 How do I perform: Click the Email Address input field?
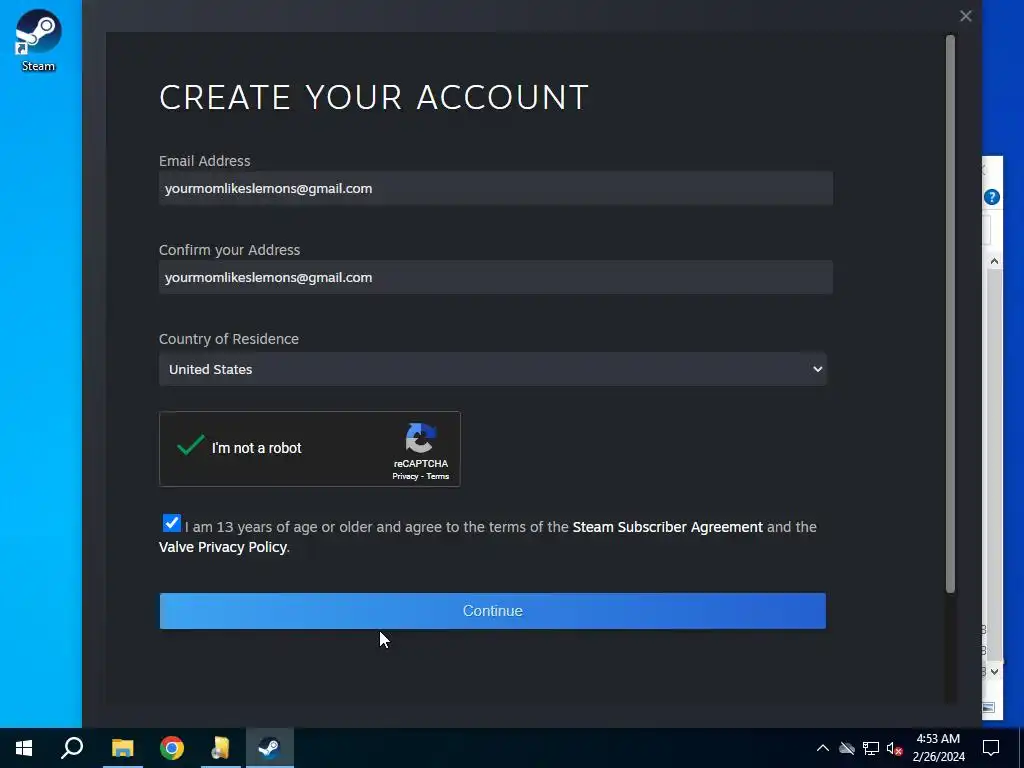[496, 188]
